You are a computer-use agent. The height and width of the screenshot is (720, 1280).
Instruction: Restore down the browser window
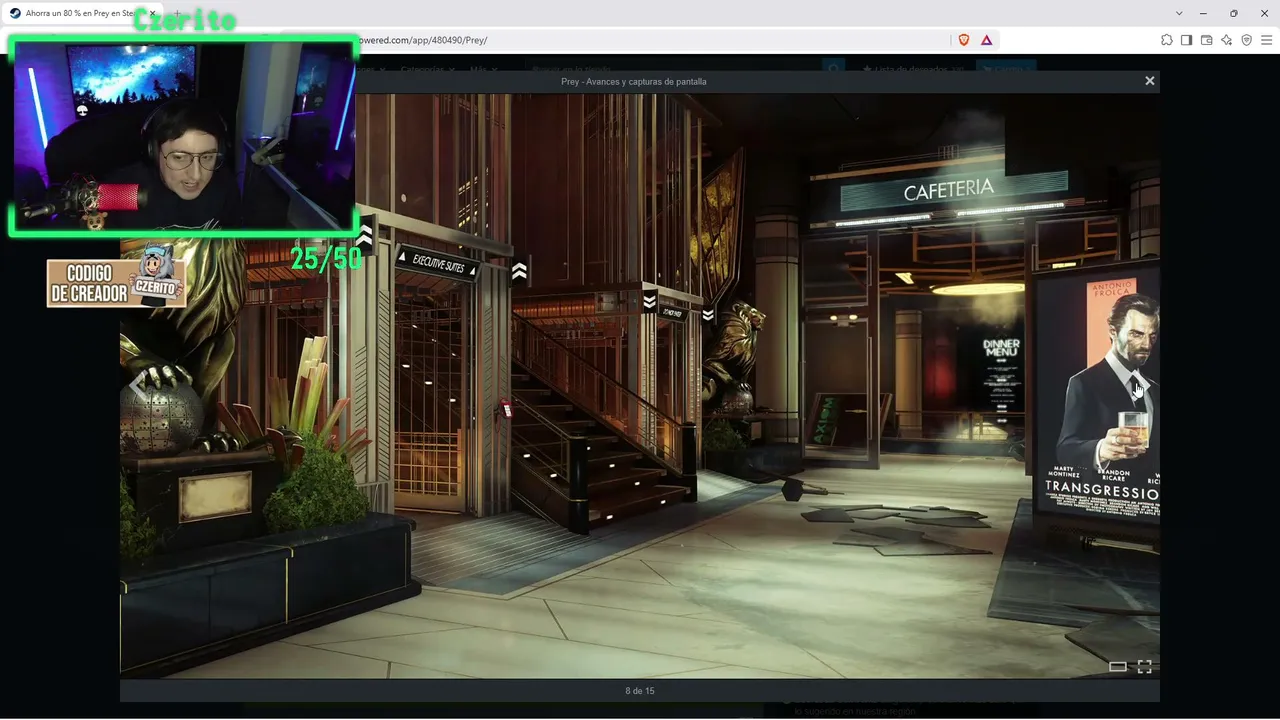(x=1234, y=13)
